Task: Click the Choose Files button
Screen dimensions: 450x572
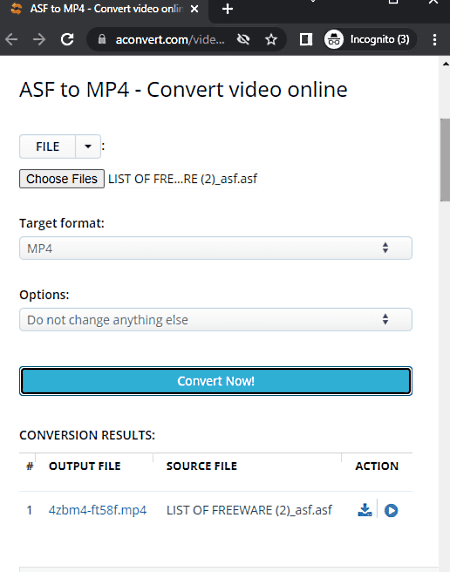Action: coord(62,179)
